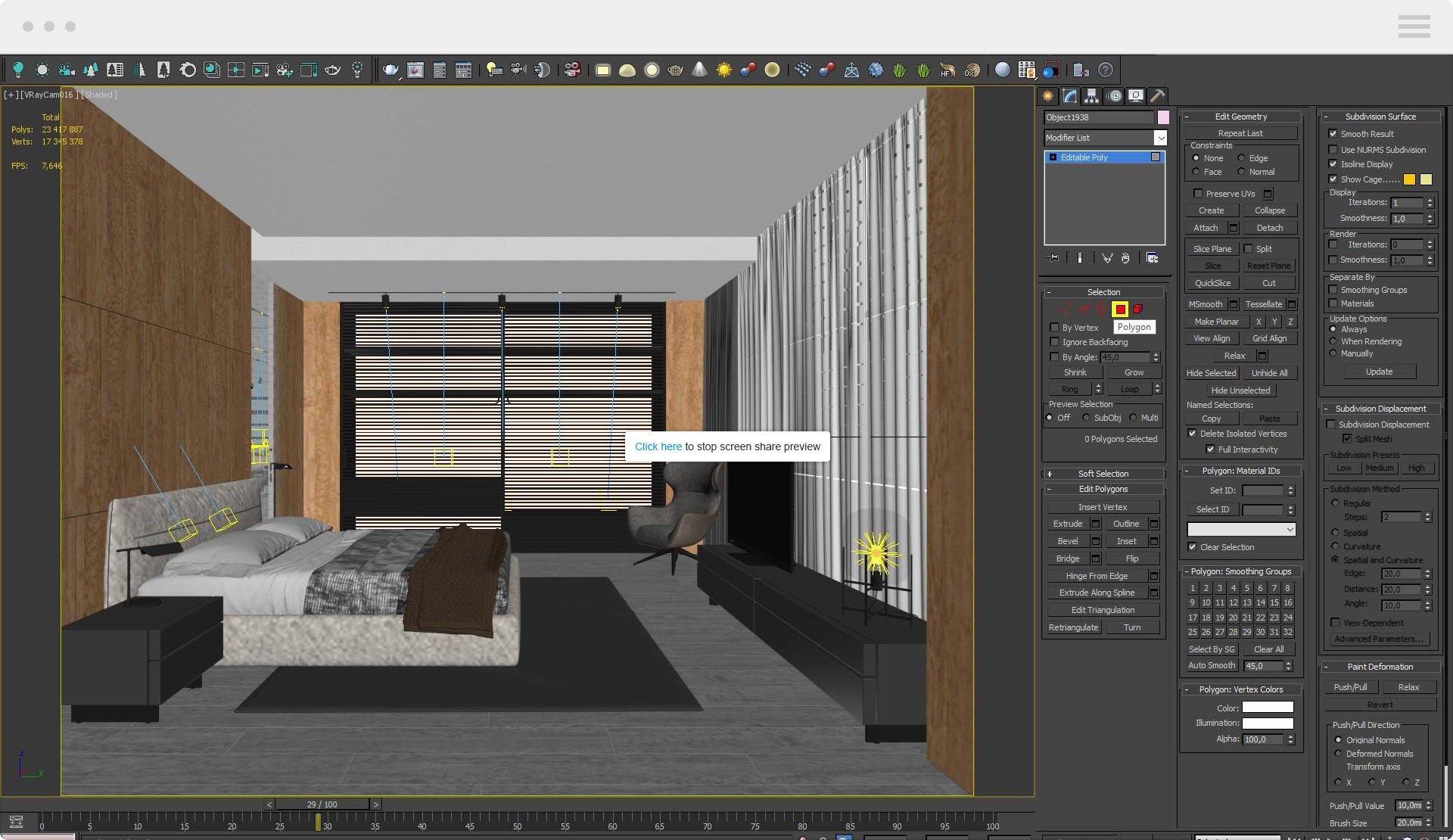Select Polygon sub-object level icon
The image size is (1453, 840).
tap(1120, 309)
